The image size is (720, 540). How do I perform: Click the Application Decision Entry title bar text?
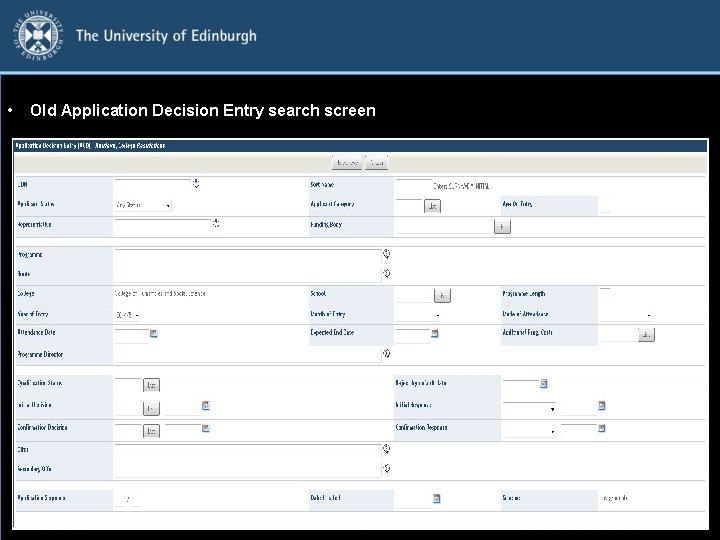[x=90, y=146]
